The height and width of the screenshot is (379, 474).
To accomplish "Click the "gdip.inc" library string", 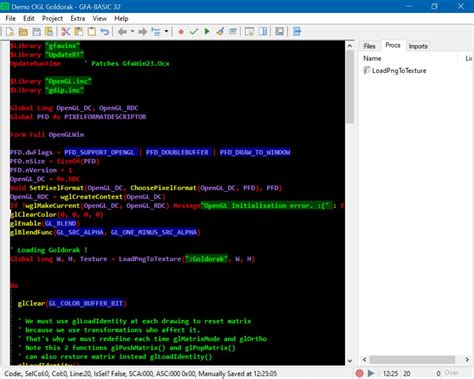I will coord(64,90).
